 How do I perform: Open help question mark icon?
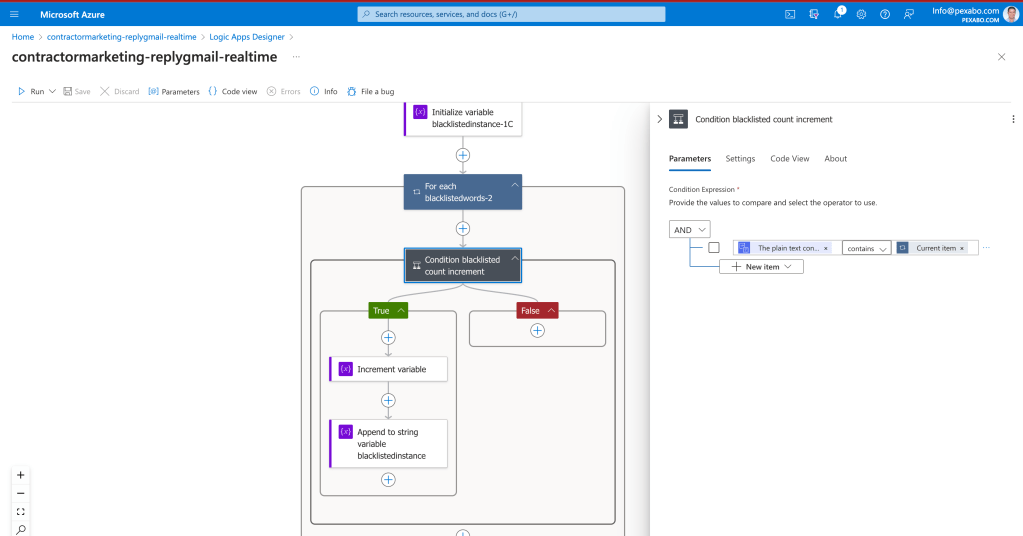[x=885, y=14]
